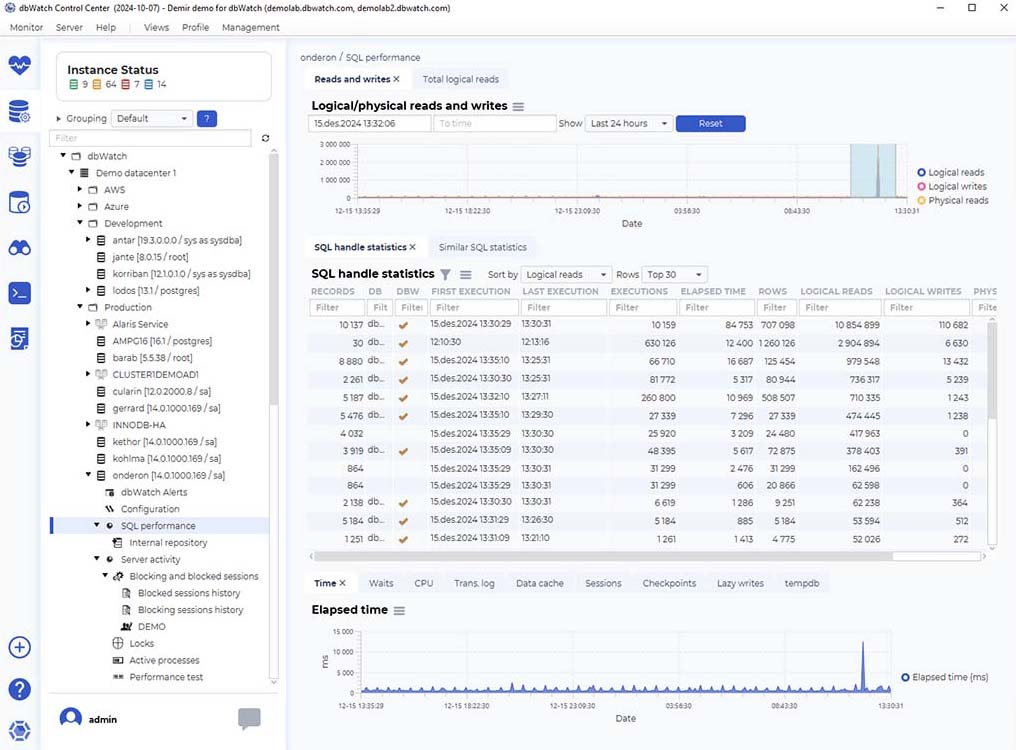
Task: Open the Server menu
Action: pos(69,27)
